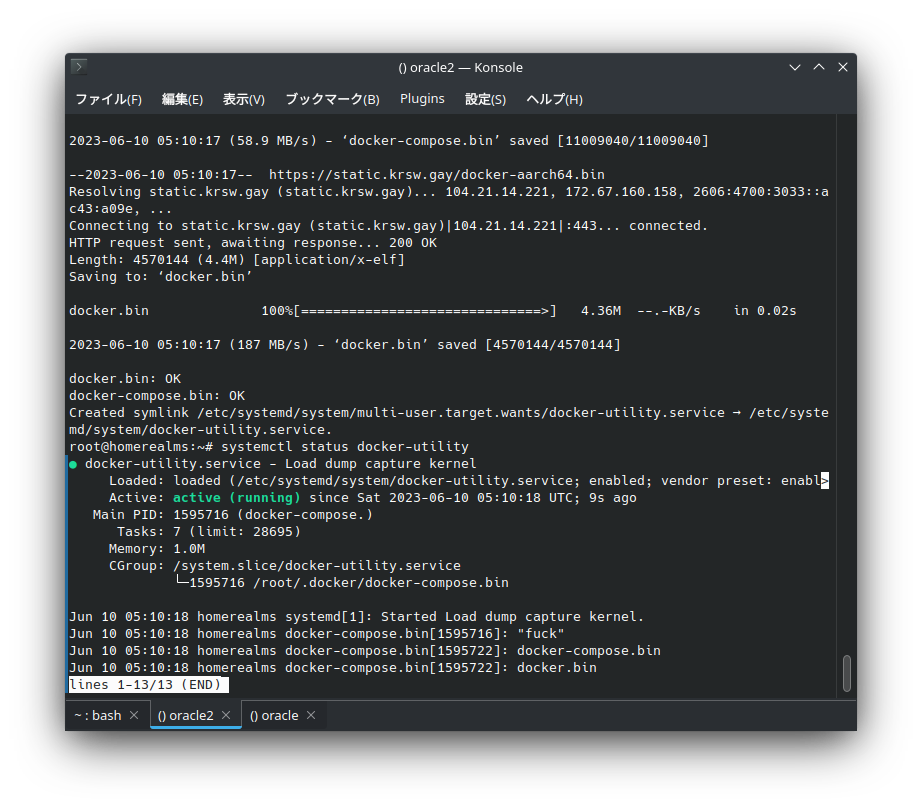Viewport: 922px width, 808px height.
Task: Click the 'lines 1-13/13 (END)' pager status
Action: tap(148, 685)
